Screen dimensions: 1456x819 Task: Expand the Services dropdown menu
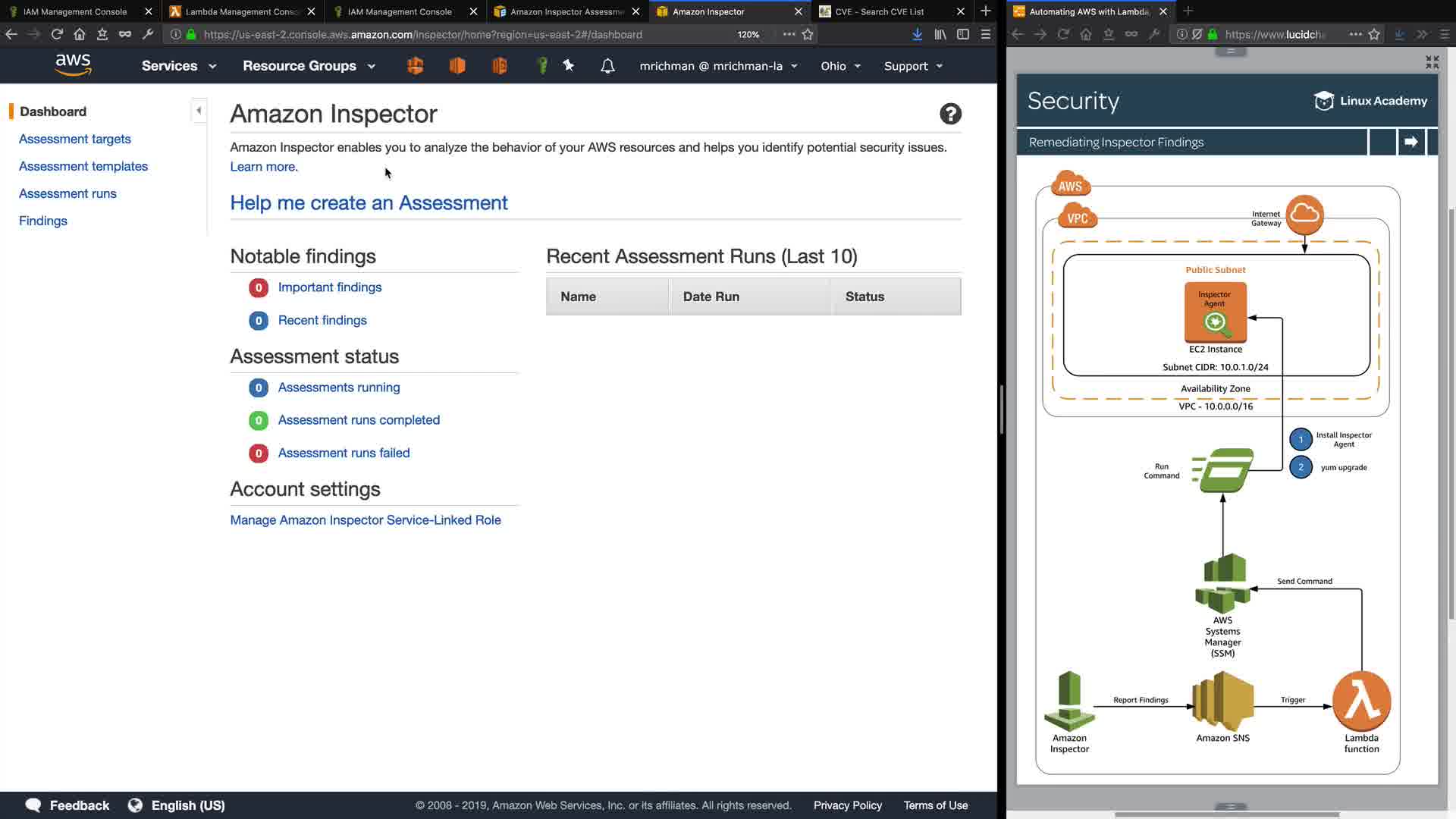tap(179, 66)
